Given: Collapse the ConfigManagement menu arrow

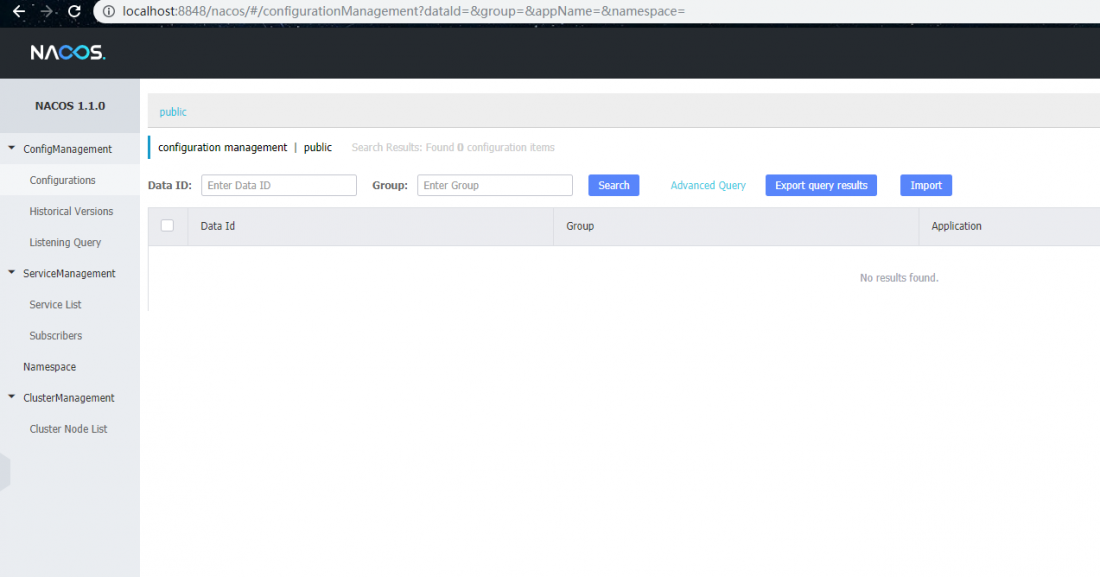Looking at the screenshot, I should 11,148.
